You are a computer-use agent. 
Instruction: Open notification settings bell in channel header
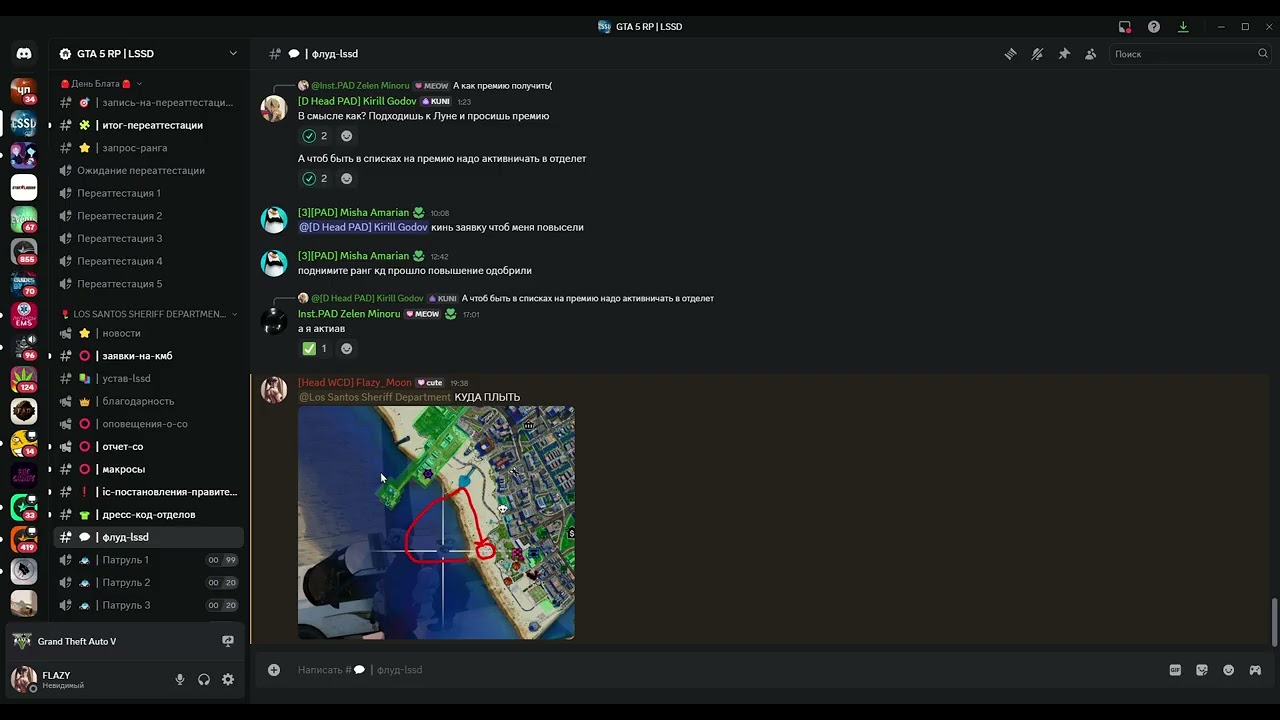[x=1037, y=54]
